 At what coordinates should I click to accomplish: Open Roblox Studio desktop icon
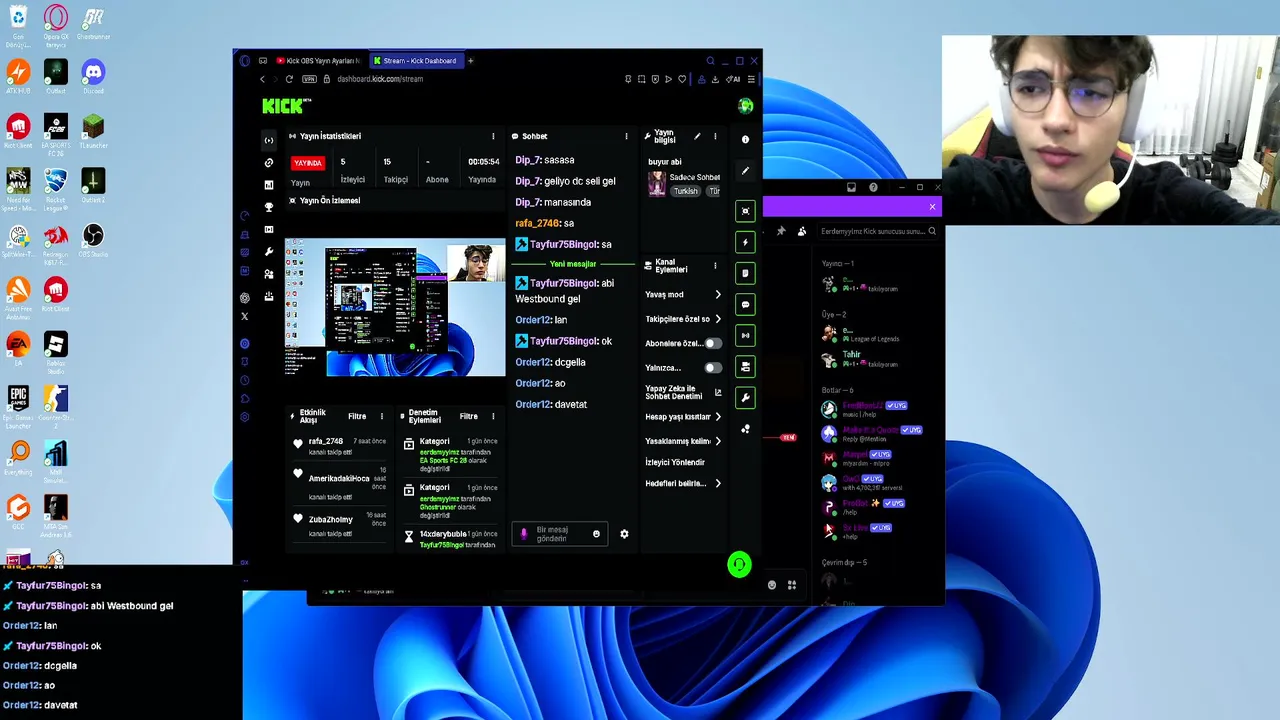click(56, 350)
